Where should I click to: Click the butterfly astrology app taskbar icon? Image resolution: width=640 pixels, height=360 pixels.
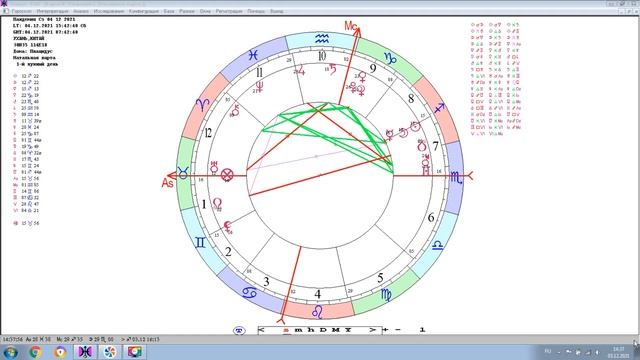click(85, 352)
